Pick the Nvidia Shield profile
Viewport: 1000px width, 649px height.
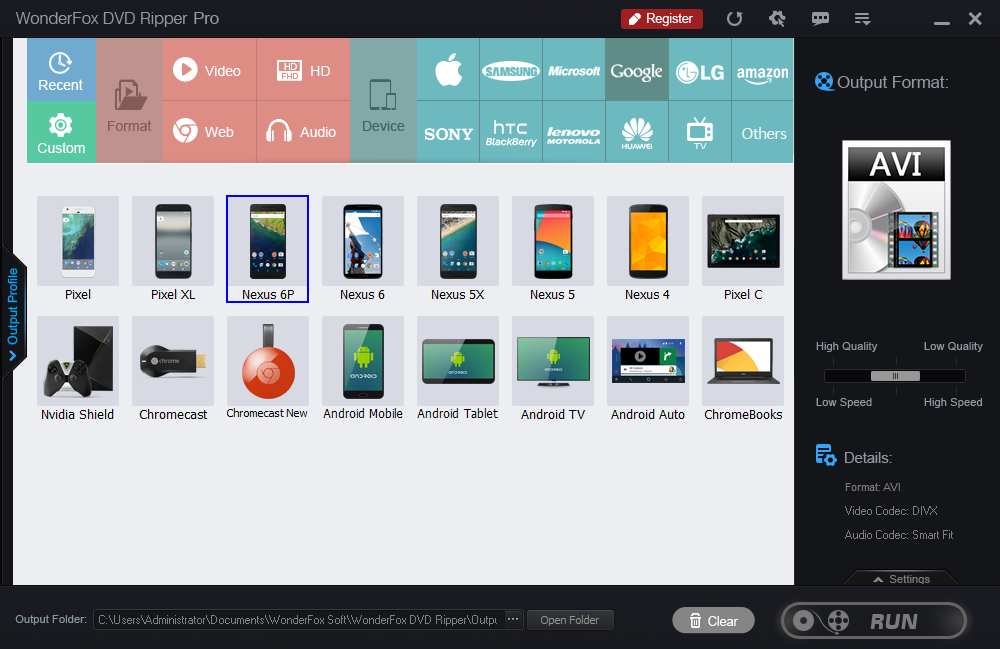click(78, 369)
